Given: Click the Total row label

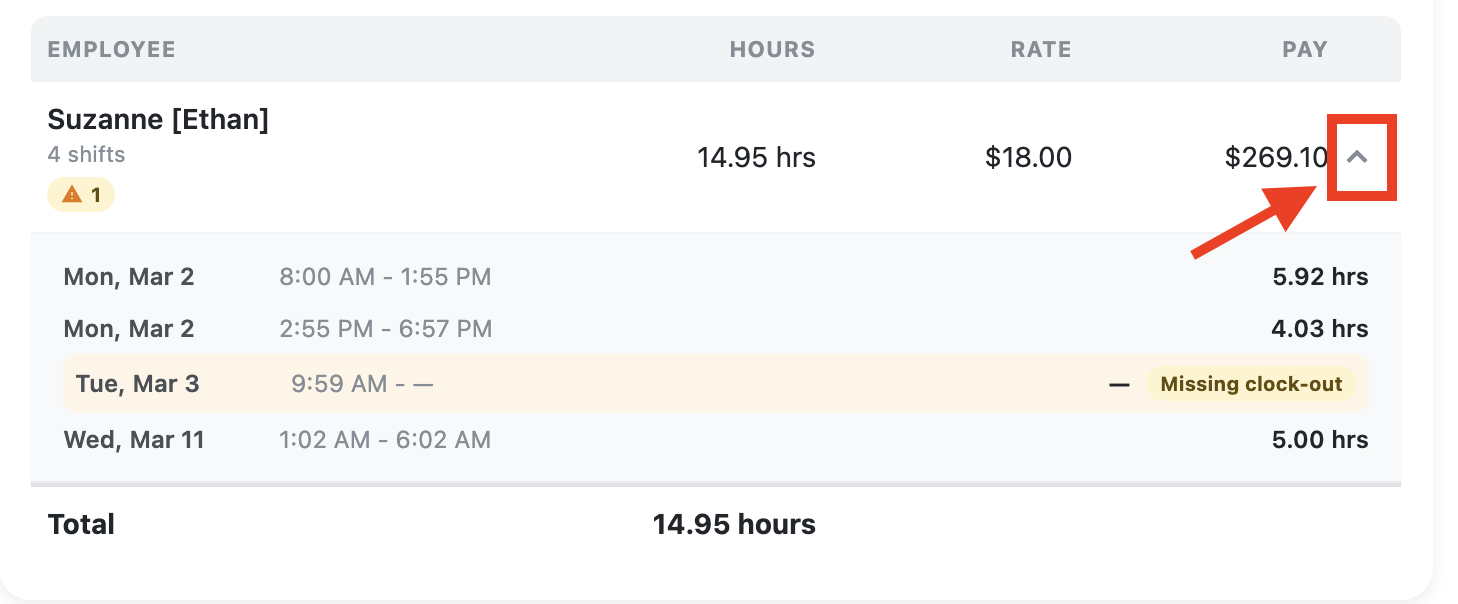Looking at the screenshot, I should click(x=81, y=524).
